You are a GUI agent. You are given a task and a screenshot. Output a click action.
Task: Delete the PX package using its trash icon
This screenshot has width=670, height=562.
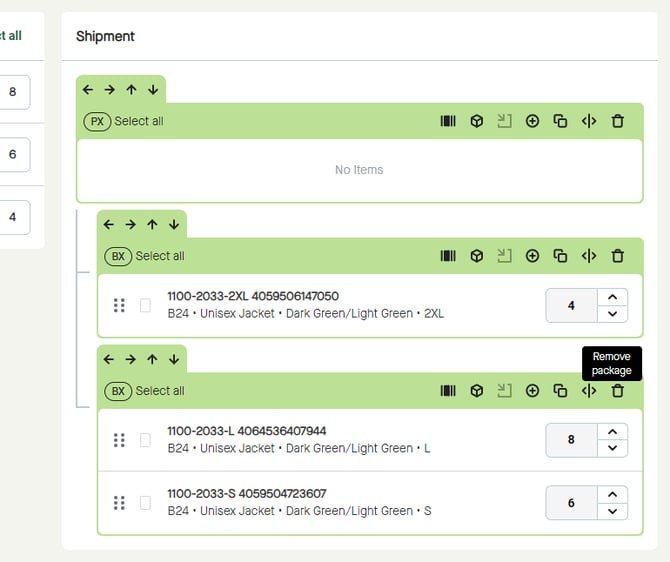point(617,121)
